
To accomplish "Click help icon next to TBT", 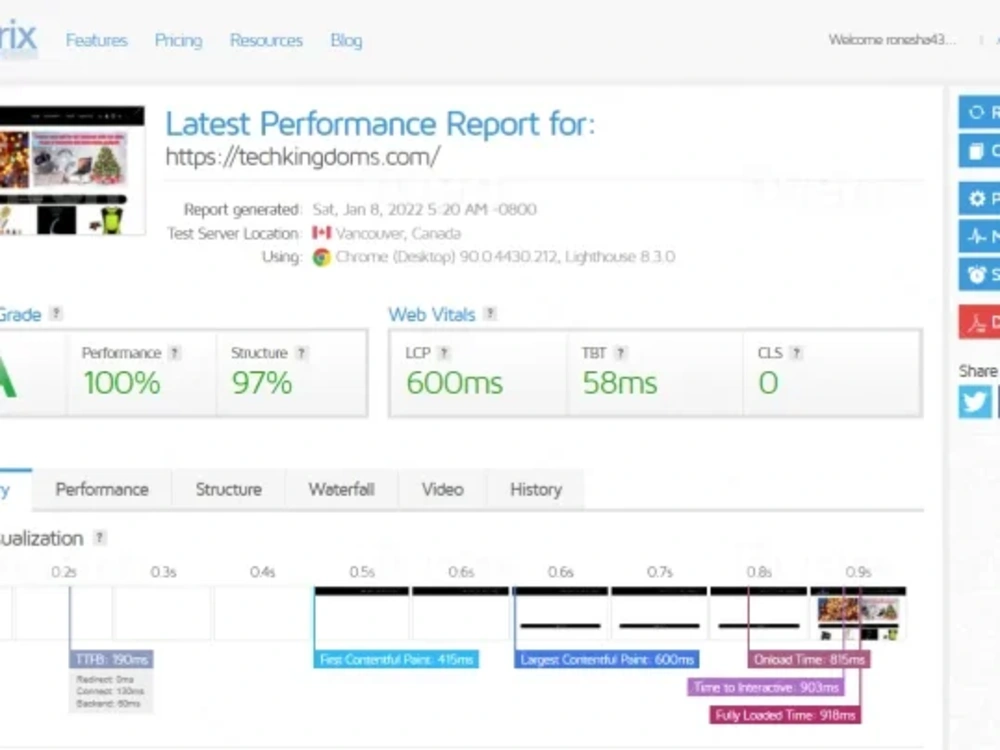I will pyautogui.click(x=621, y=353).
